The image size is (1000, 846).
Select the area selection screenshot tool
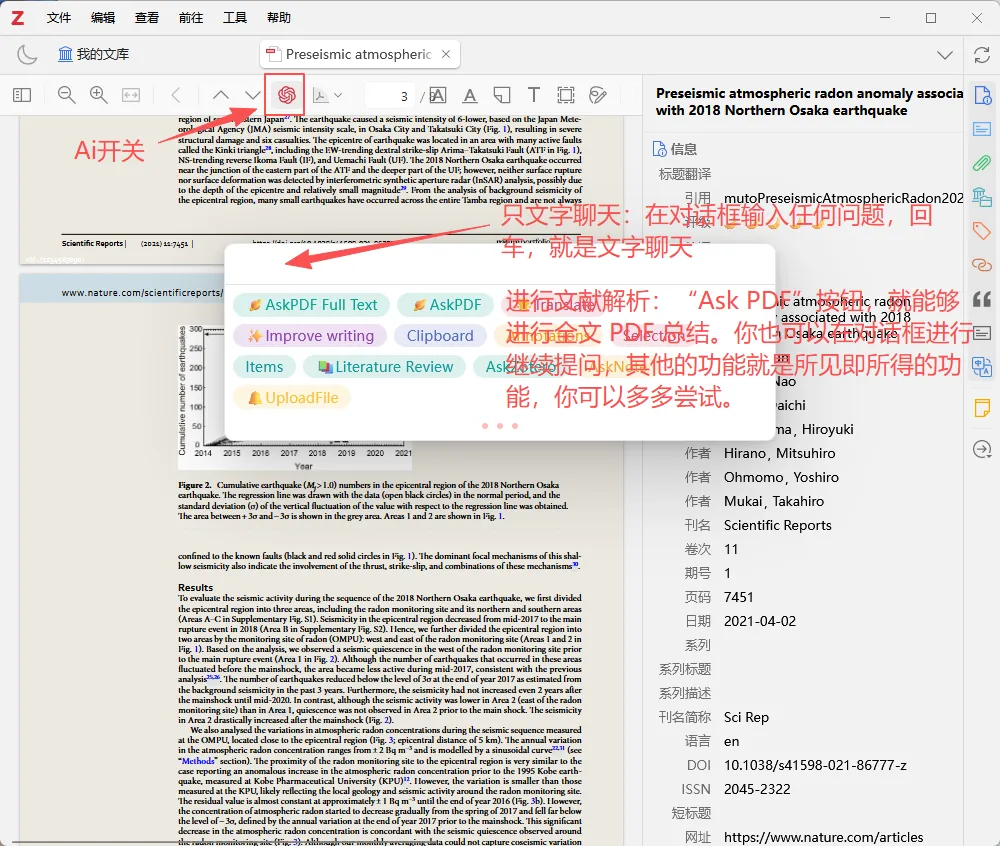pos(565,95)
